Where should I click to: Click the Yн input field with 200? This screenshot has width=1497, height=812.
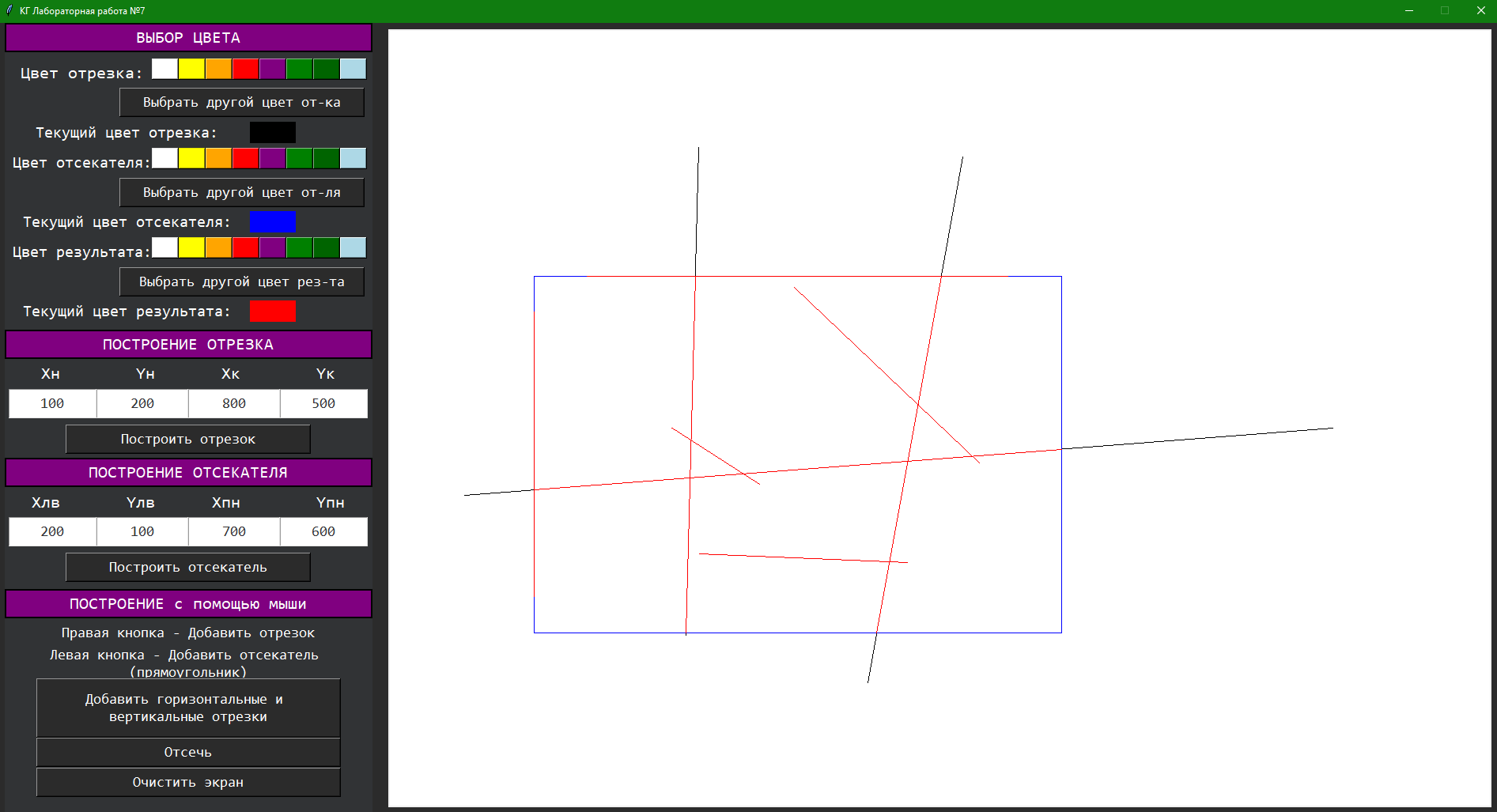[x=142, y=403]
